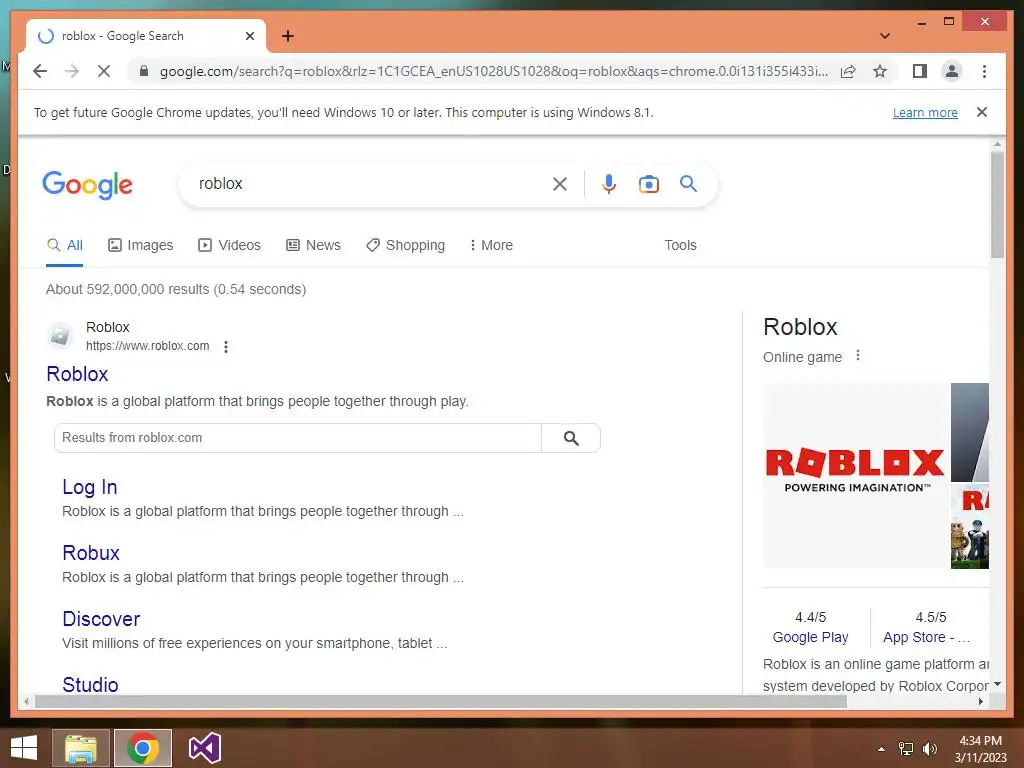Screen dimensions: 1024x768
Task: Switch to the News tab
Action: [313, 246]
